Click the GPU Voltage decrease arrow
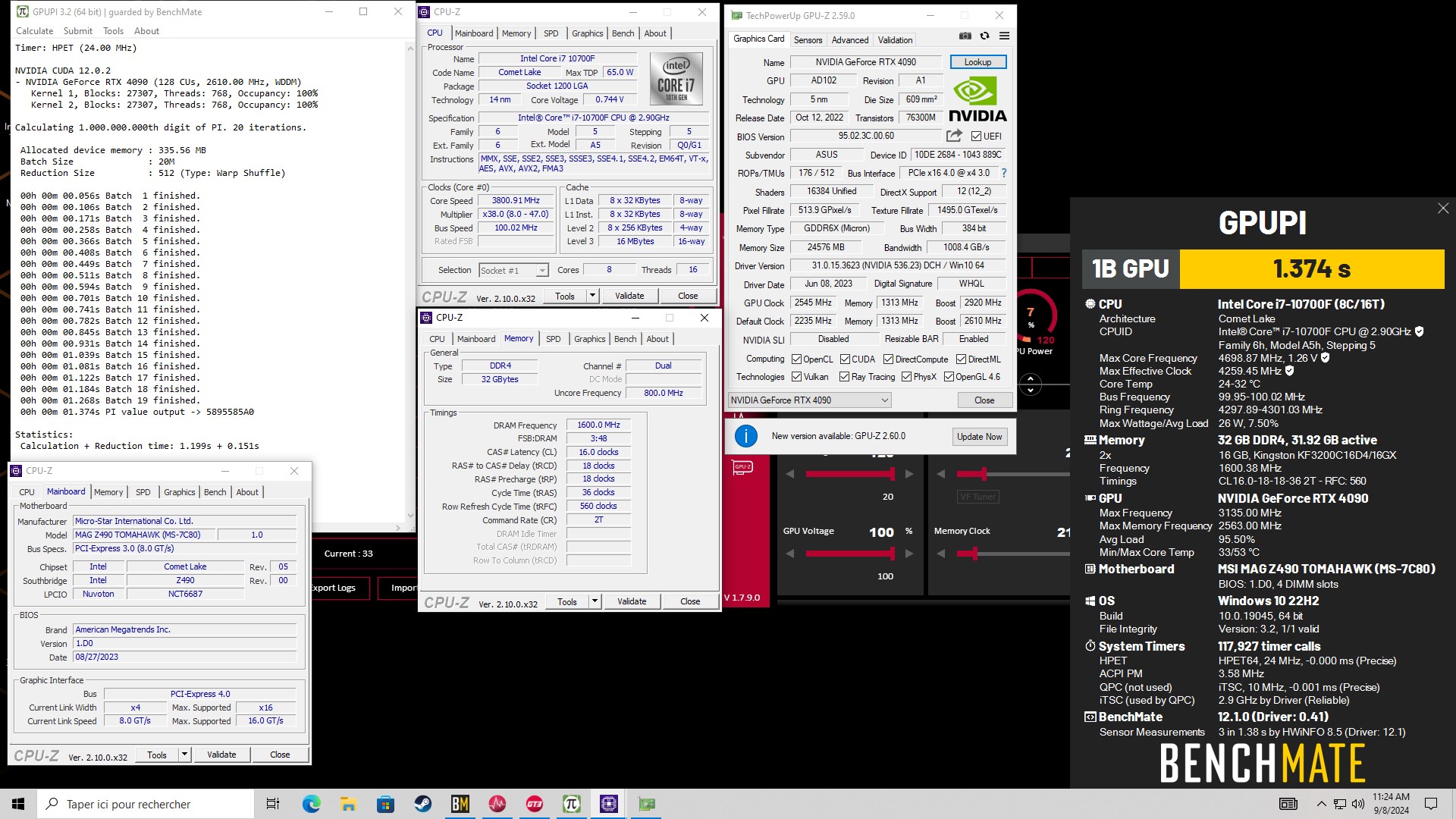The height and width of the screenshot is (819, 1456). coord(790,554)
